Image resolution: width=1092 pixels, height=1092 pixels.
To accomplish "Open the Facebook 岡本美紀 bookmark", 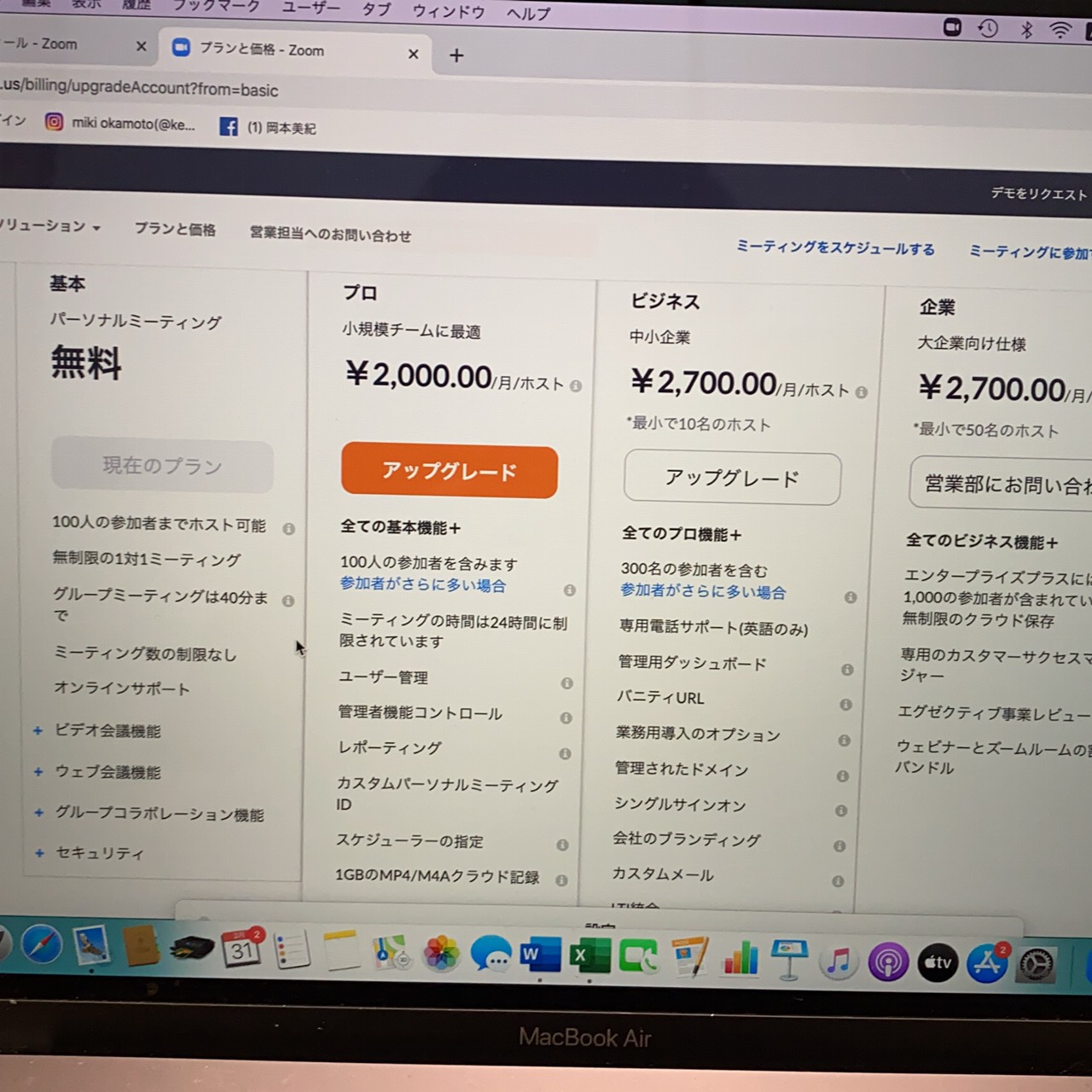I will pos(268,127).
